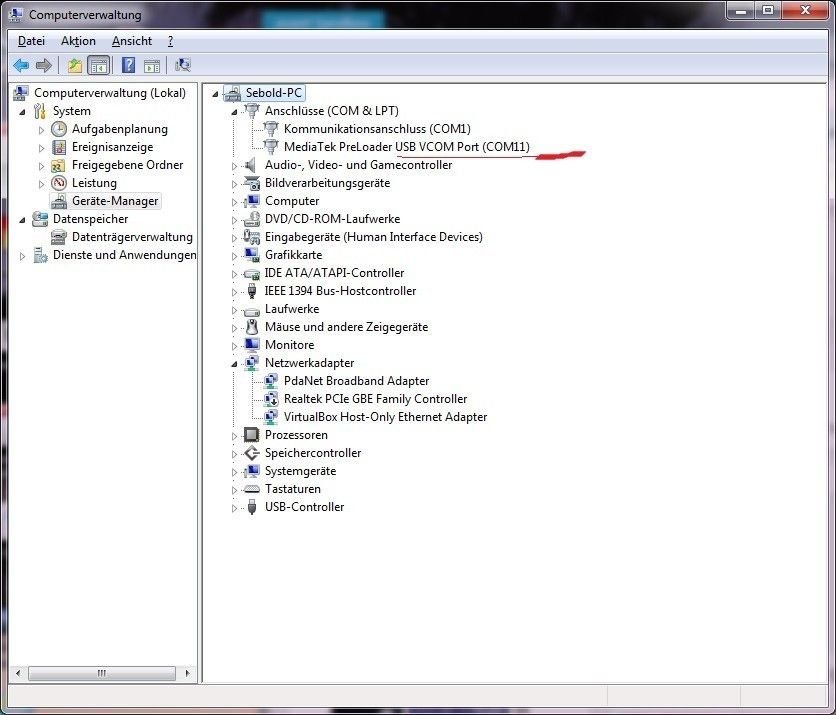Select MediaTek PreLoader USB VCOM Port (COM11)
836x715 pixels.
[x=407, y=147]
